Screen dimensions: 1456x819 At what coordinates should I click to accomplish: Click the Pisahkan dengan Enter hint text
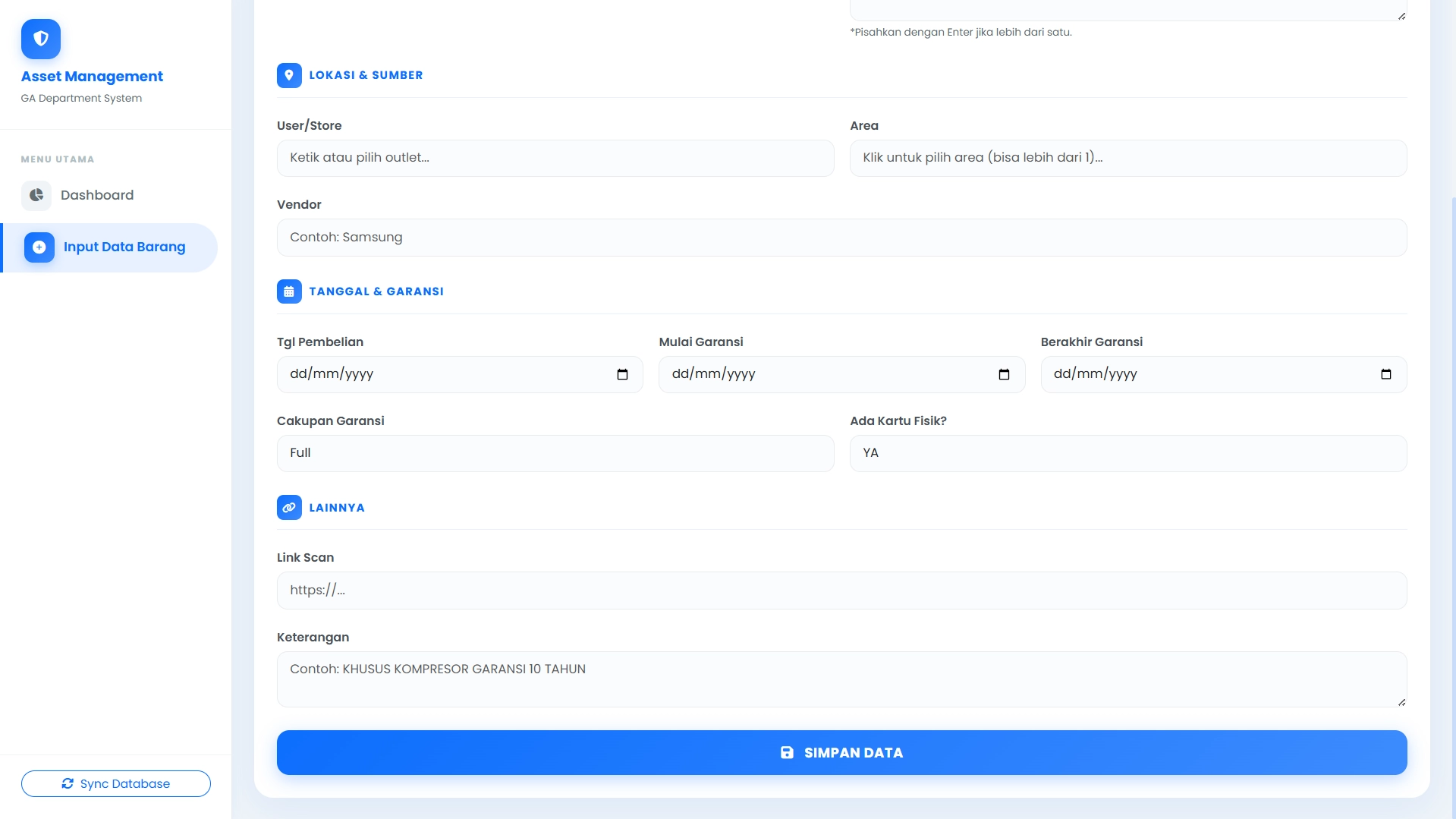(961, 32)
